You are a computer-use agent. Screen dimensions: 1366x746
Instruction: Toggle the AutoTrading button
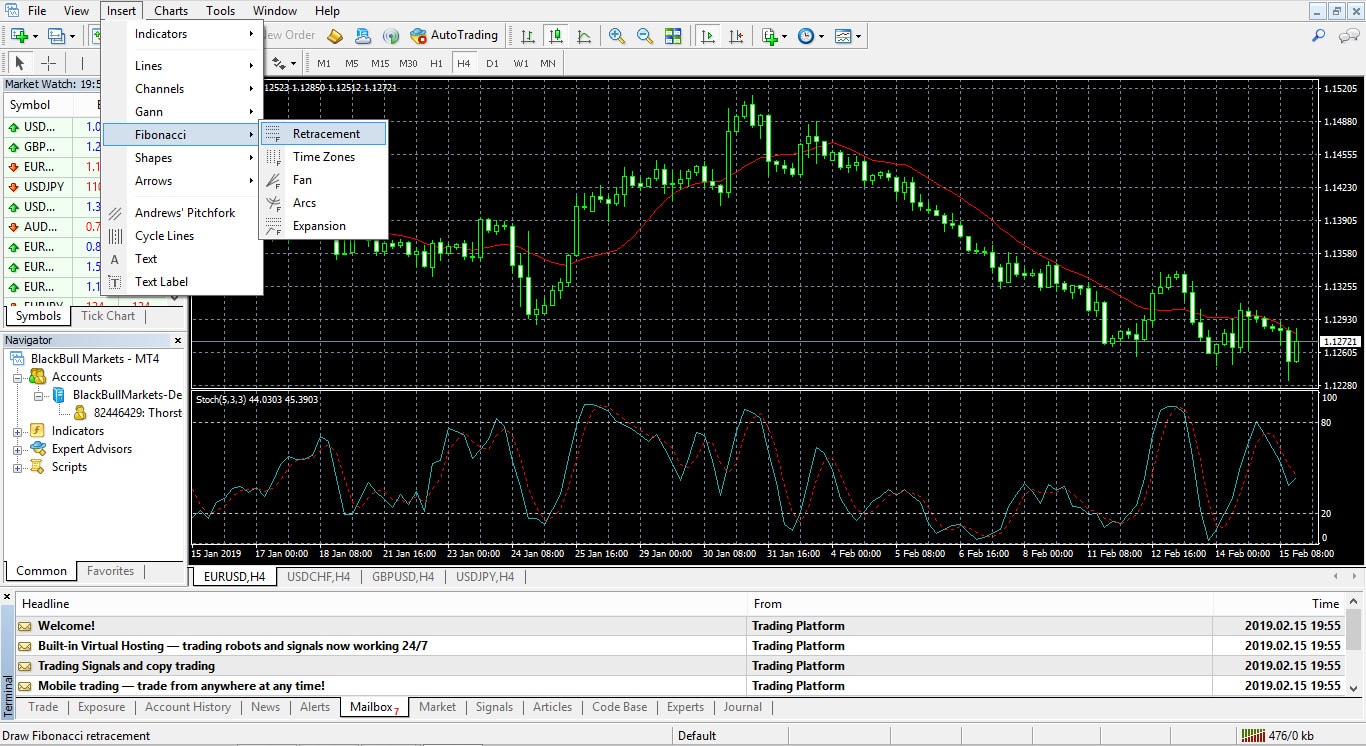[453, 36]
